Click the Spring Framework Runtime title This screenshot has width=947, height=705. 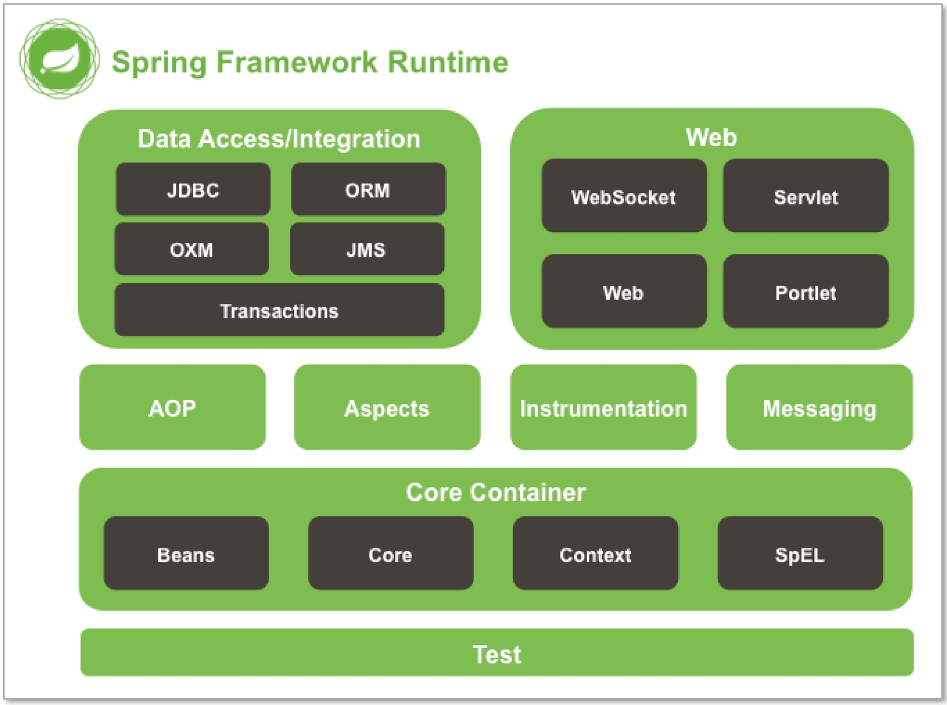tap(310, 63)
